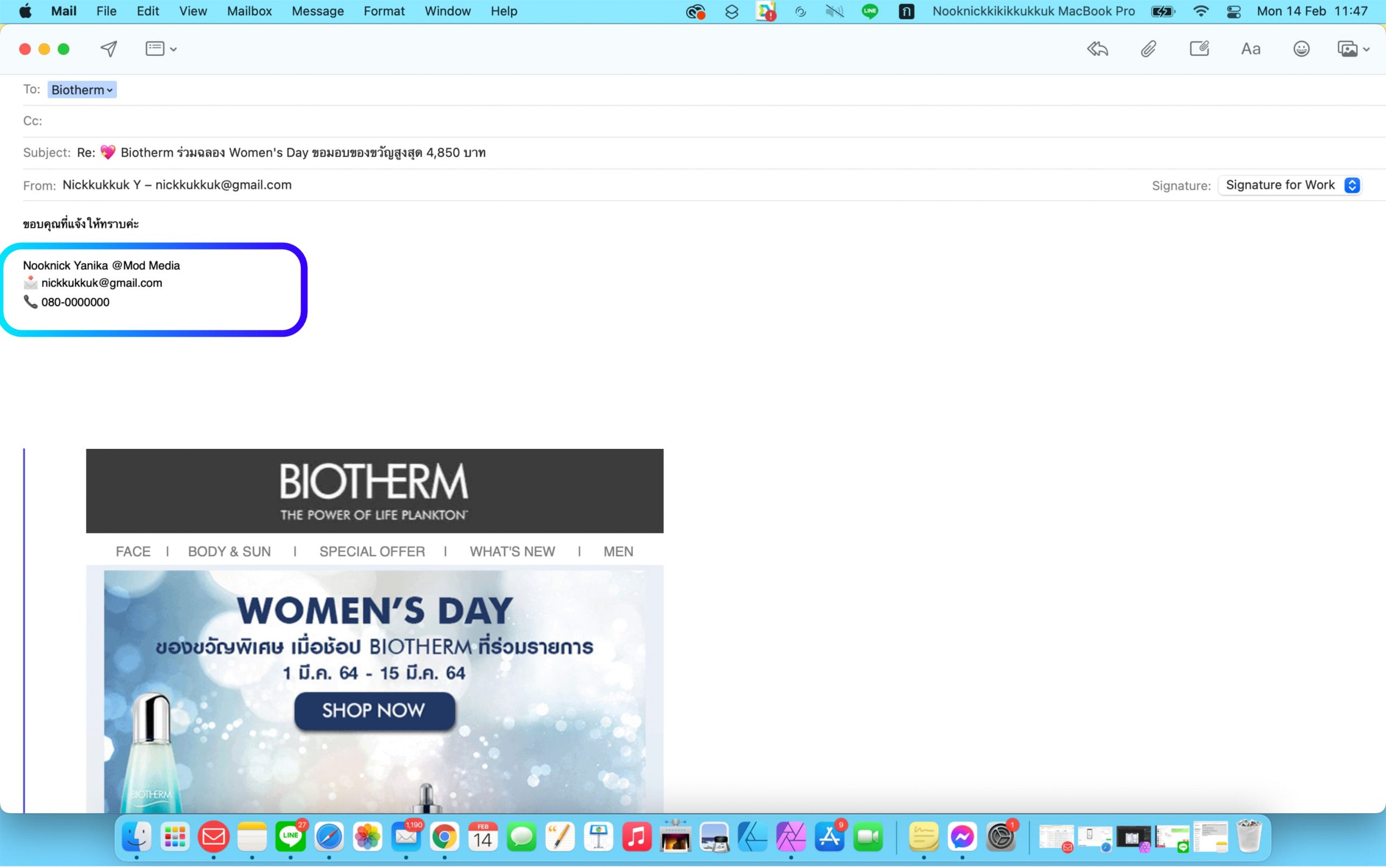Viewport: 1386px width, 868px height.
Task: Click the muted sound menu bar icon
Action: coord(834,11)
